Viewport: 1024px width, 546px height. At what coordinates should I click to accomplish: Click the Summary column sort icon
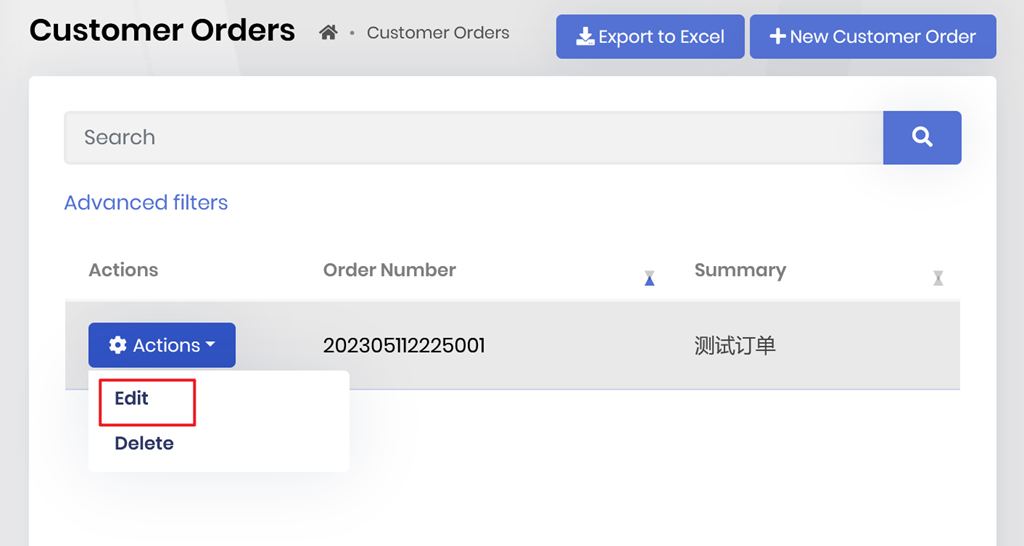click(937, 278)
